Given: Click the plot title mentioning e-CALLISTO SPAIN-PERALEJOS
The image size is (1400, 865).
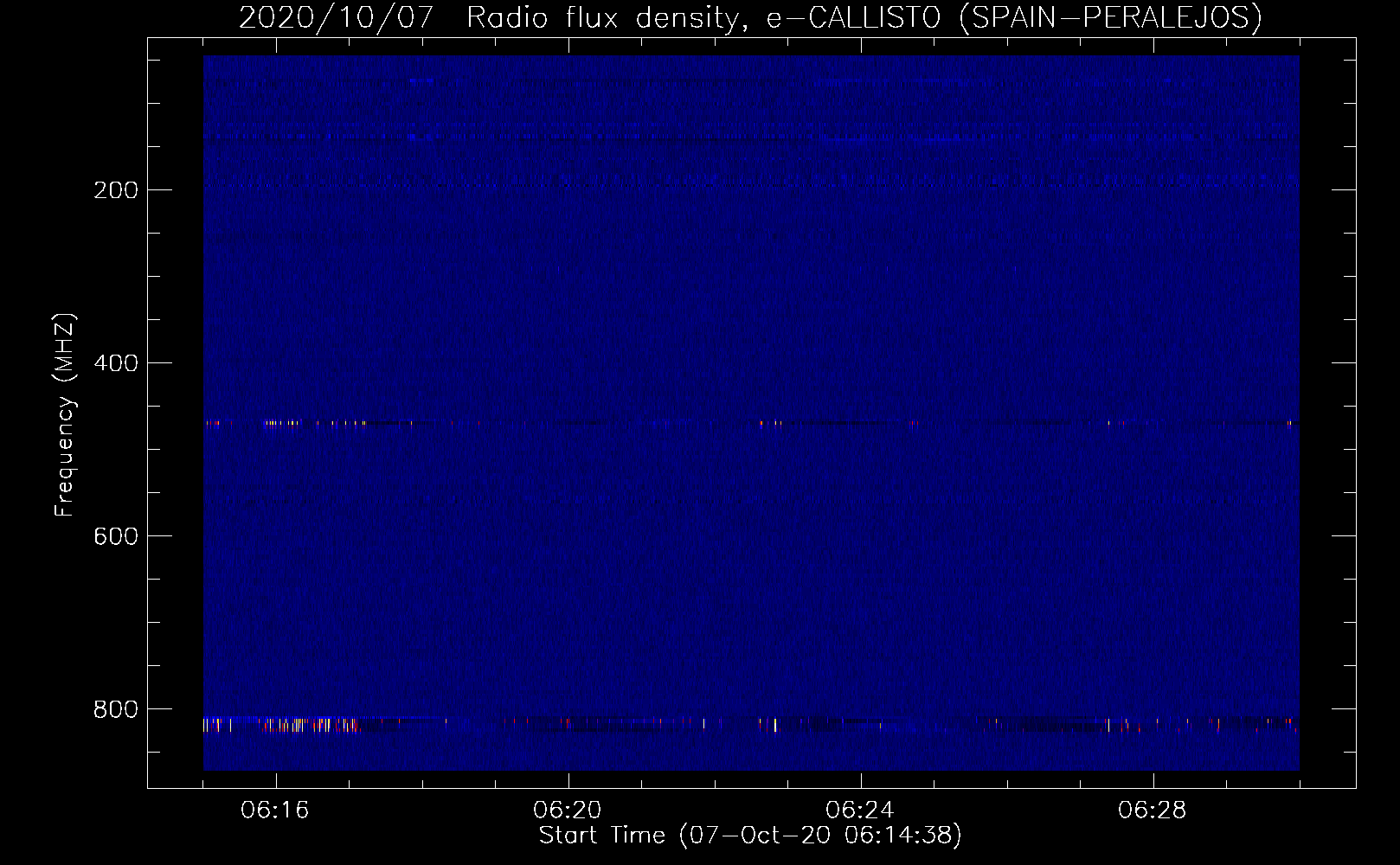Looking at the screenshot, I should (750, 17).
